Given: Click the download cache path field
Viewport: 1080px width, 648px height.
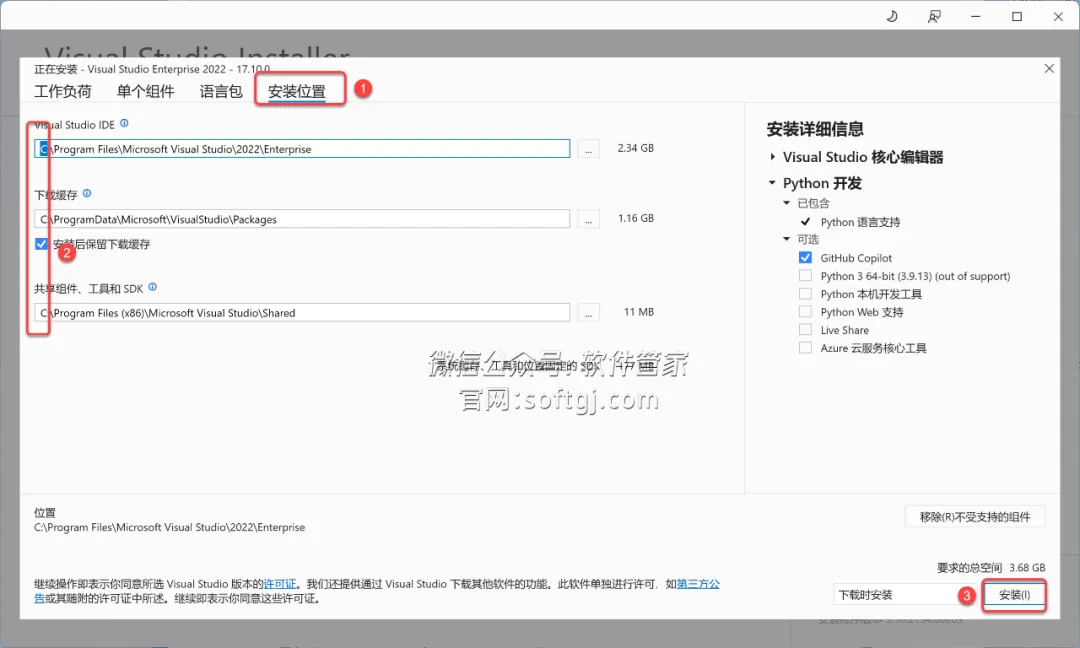Looking at the screenshot, I should [x=302, y=219].
